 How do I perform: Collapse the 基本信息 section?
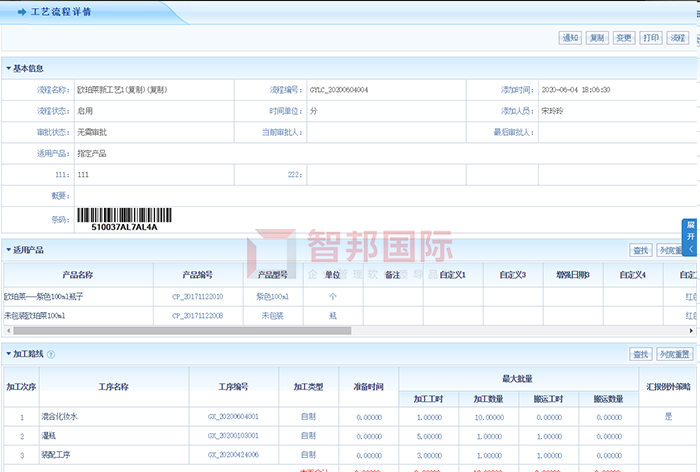[x=8, y=69]
